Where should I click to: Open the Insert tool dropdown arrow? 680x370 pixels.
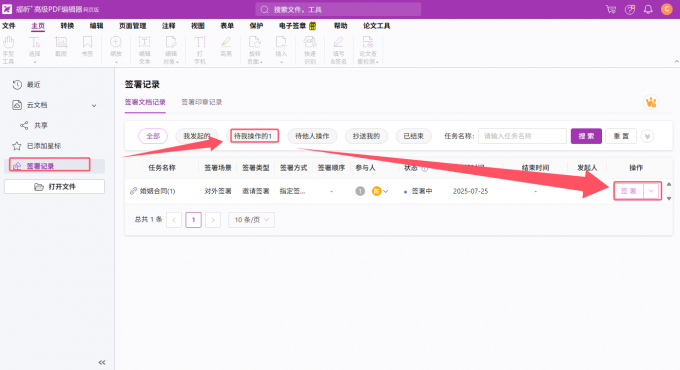coord(281,62)
